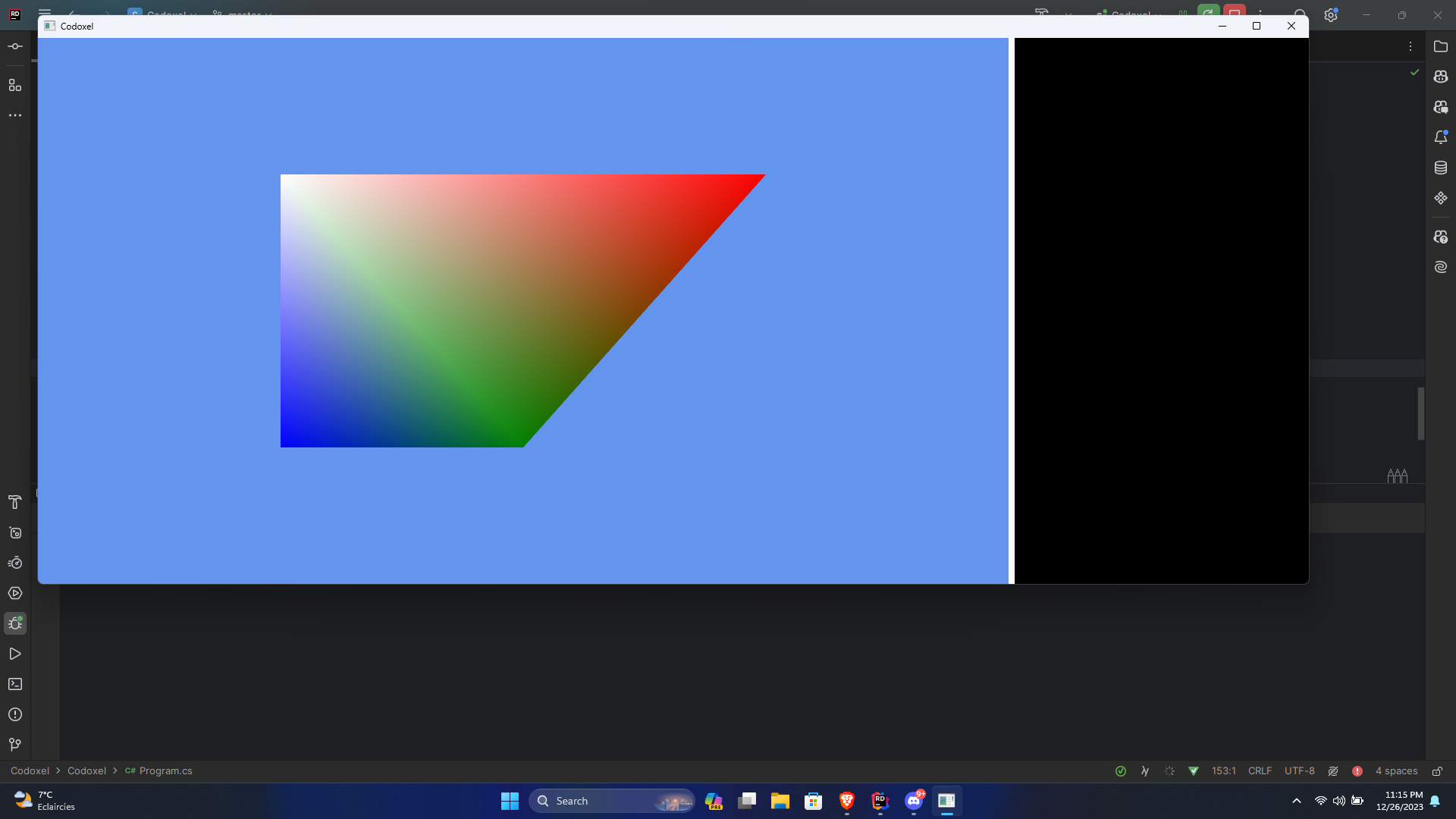This screenshot has width=1456, height=819.
Task: Open the Commit / version control icon
Action: click(x=15, y=46)
